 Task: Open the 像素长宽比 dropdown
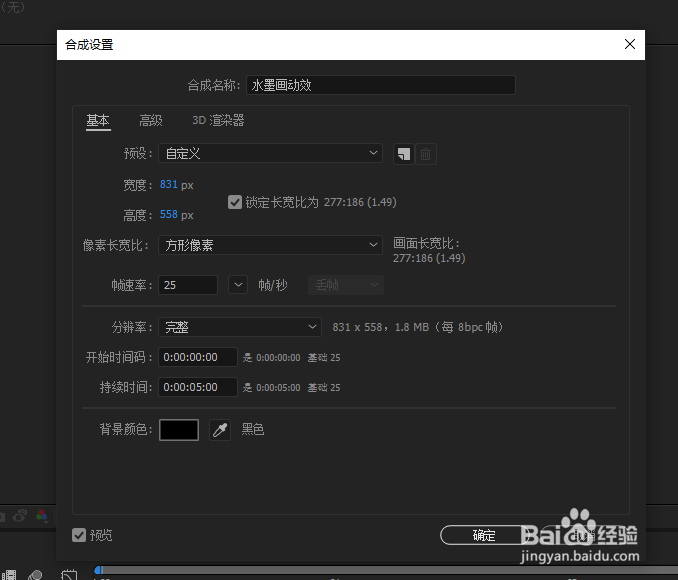tap(270, 245)
